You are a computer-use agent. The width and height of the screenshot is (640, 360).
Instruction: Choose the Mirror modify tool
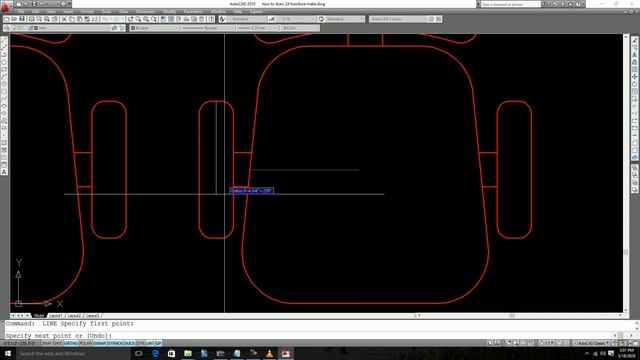(x=635, y=55)
